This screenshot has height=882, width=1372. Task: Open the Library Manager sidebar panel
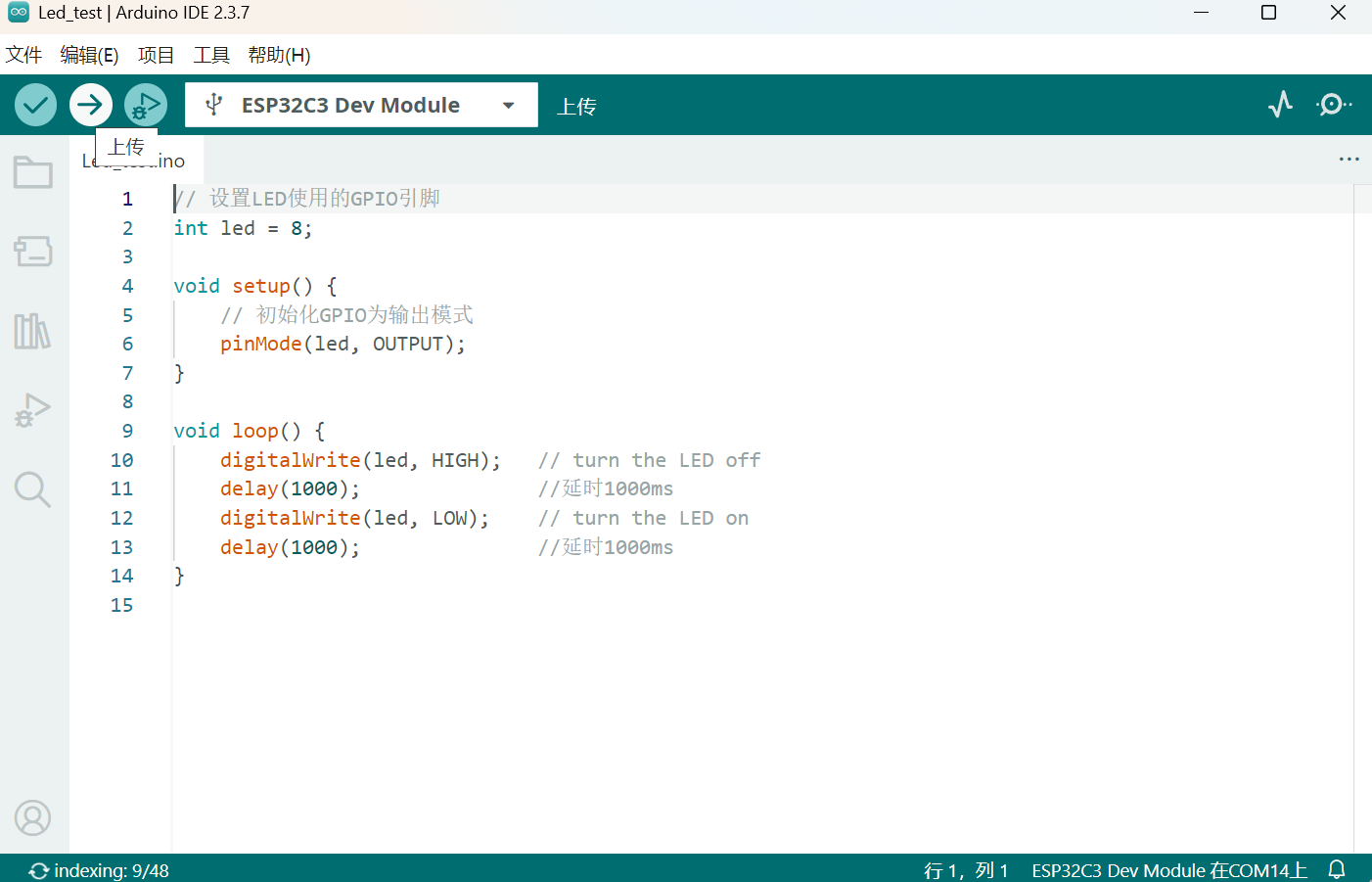click(x=33, y=331)
